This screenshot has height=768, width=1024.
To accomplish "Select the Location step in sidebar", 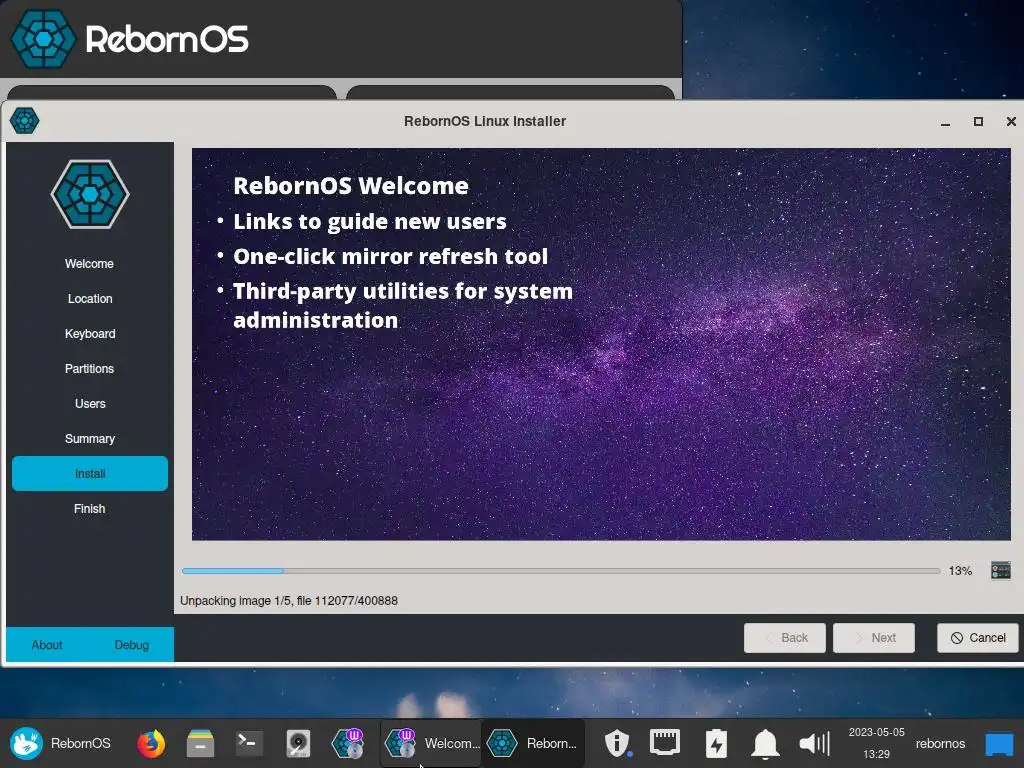I will (x=89, y=298).
